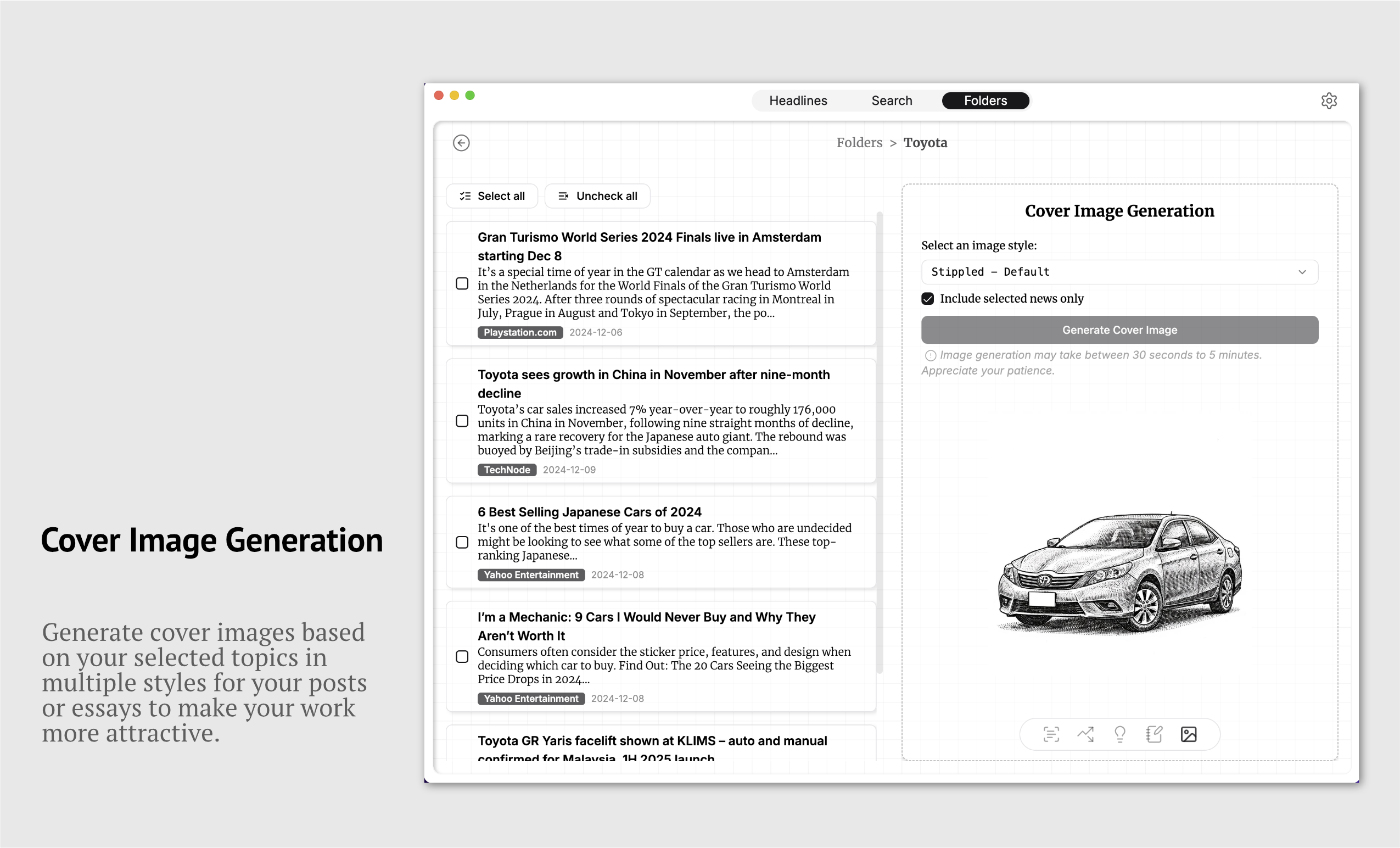Check the Gran Turismo World Series article

[462, 283]
